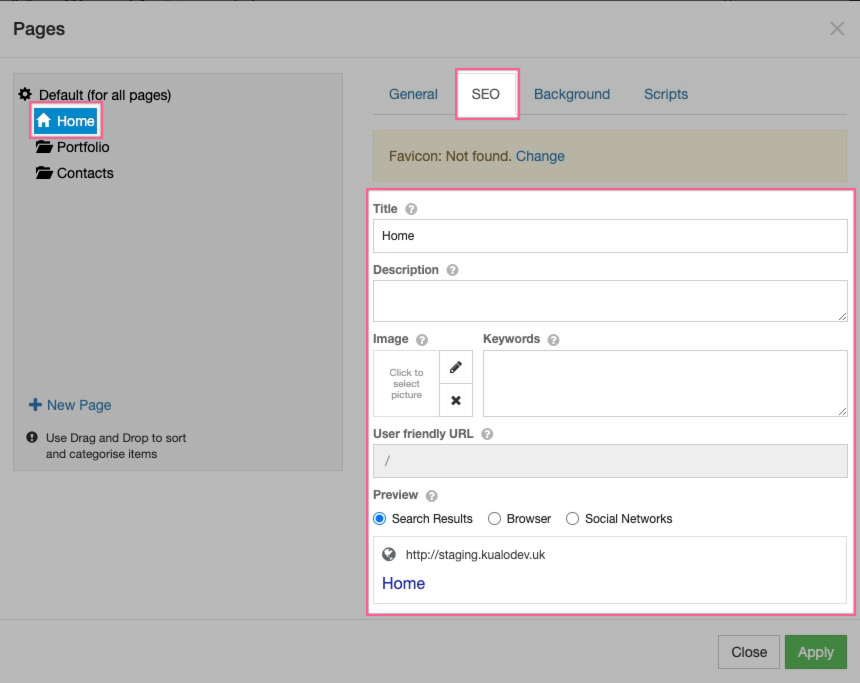860x683 pixels.
Task: Open help tooltip next to User friendly URL
Action: coord(487,434)
